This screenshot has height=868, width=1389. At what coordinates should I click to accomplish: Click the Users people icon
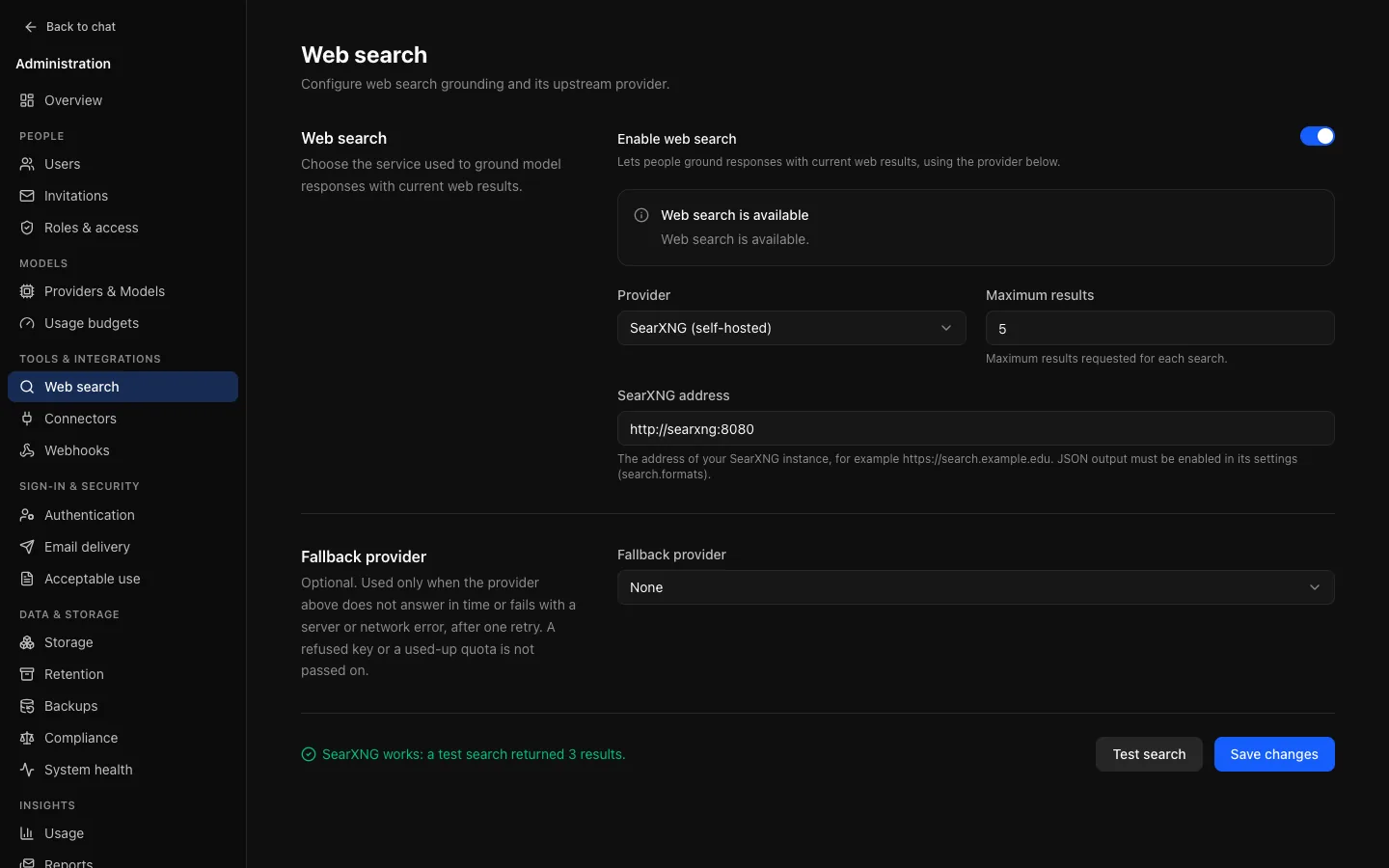(x=27, y=164)
